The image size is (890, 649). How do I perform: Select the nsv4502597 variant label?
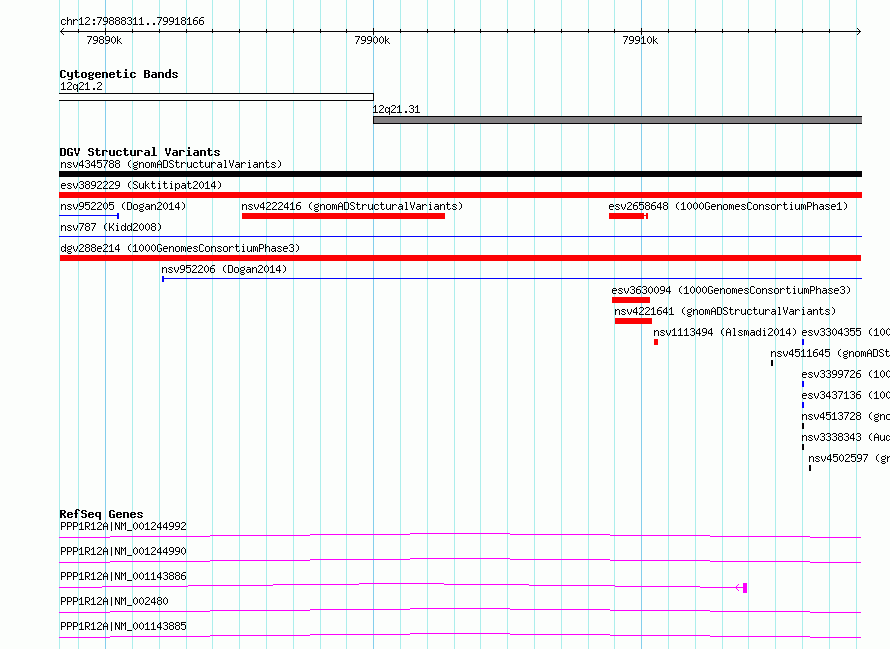(x=849, y=458)
